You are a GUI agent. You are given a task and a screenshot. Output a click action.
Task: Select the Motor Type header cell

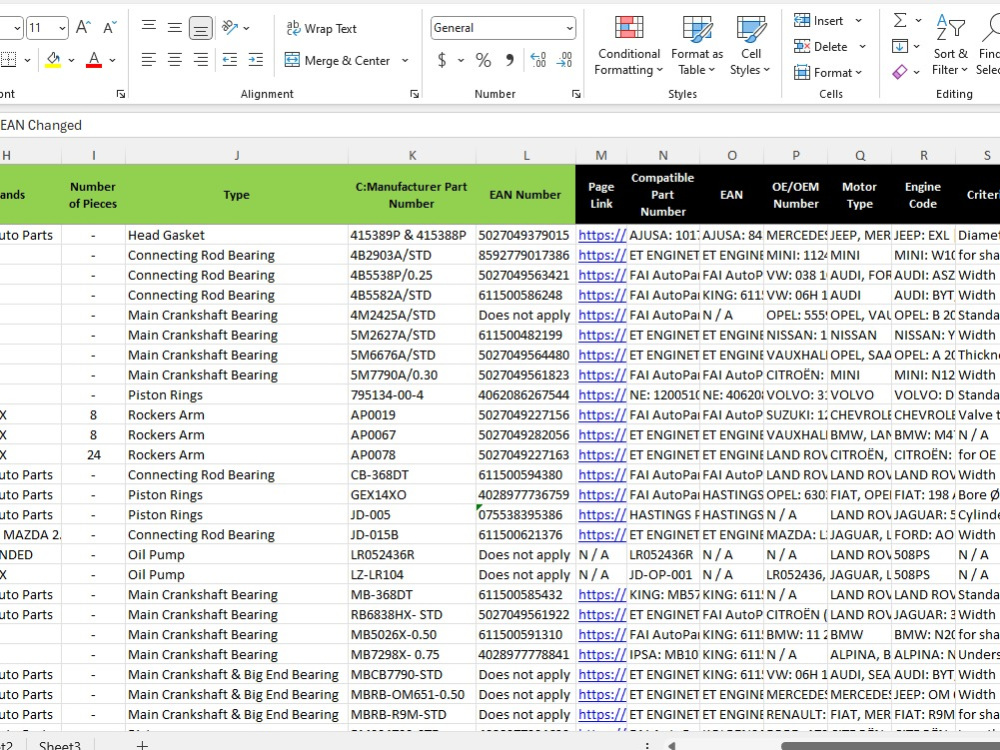click(859, 195)
